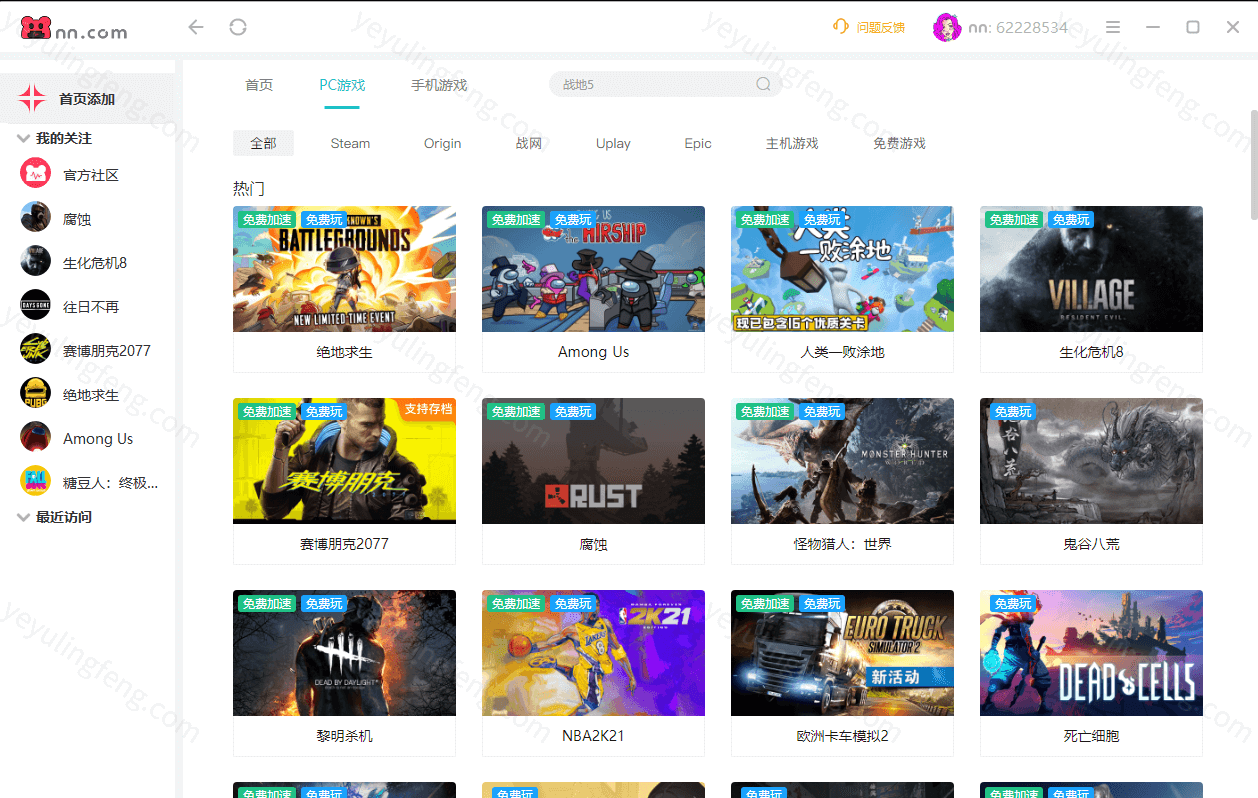Choose the Epic platform filter
Image resolution: width=1258 pixels, height=798 pixels.
698,143
